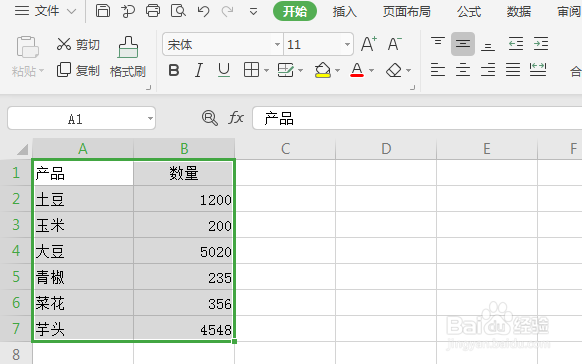Screen dimensions: 582x364
Task: Expand quick access toolbar customization arrow
Action: (x=254, y=12)
